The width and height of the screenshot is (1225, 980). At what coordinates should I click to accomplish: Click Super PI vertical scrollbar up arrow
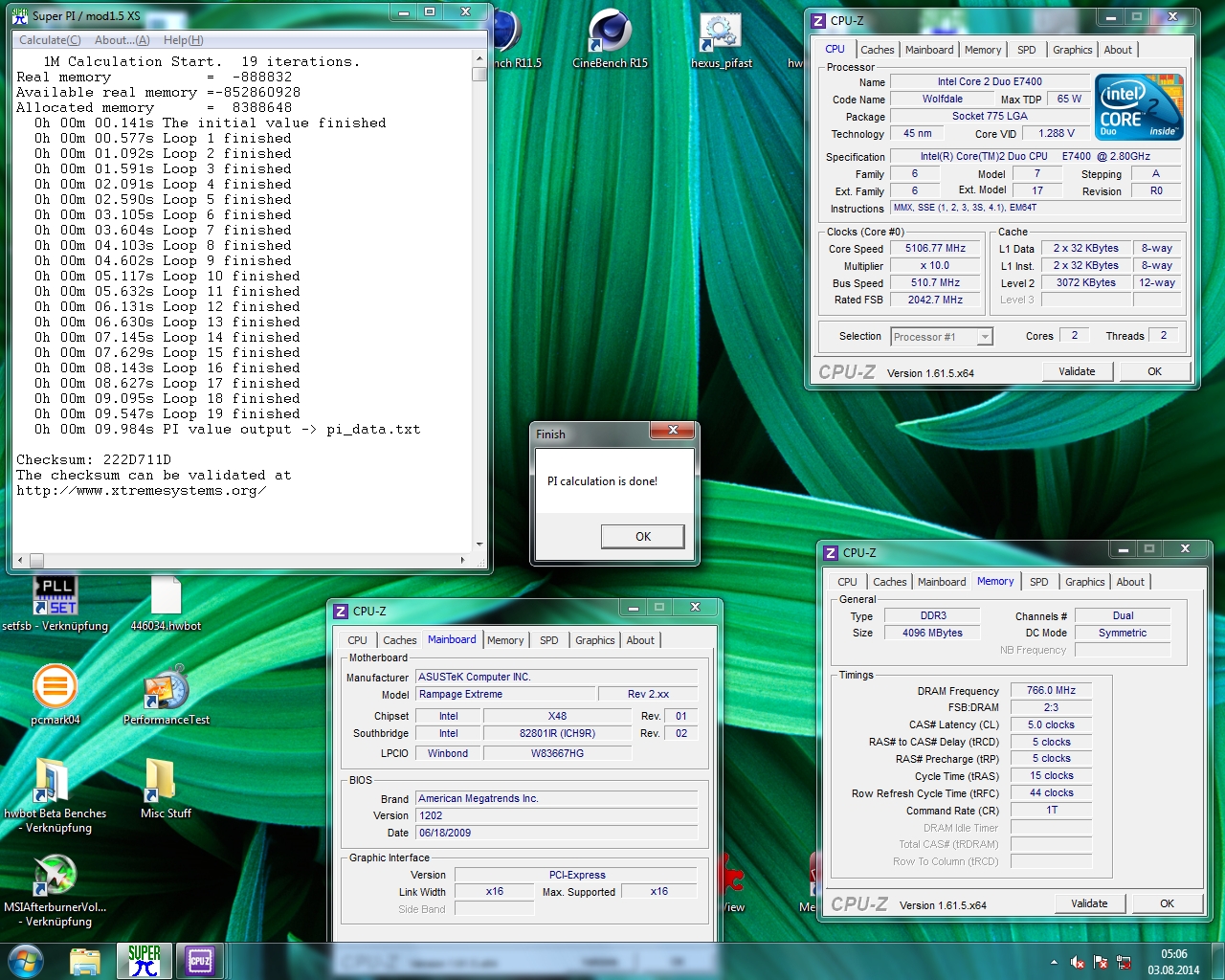(x=479, y=58)
